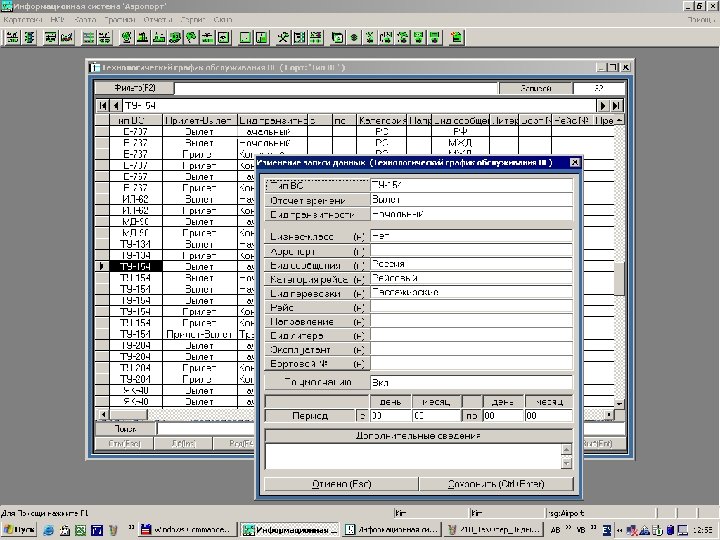The image size is (720, 540).
Task: Go to next record arrow
Action: pyautogui.click(x=604, y=105)
